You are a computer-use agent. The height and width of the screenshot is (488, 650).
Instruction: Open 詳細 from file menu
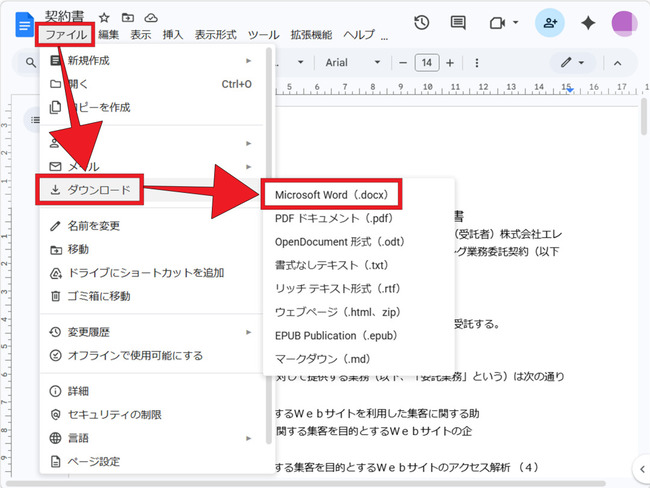(x=152, y=391)
